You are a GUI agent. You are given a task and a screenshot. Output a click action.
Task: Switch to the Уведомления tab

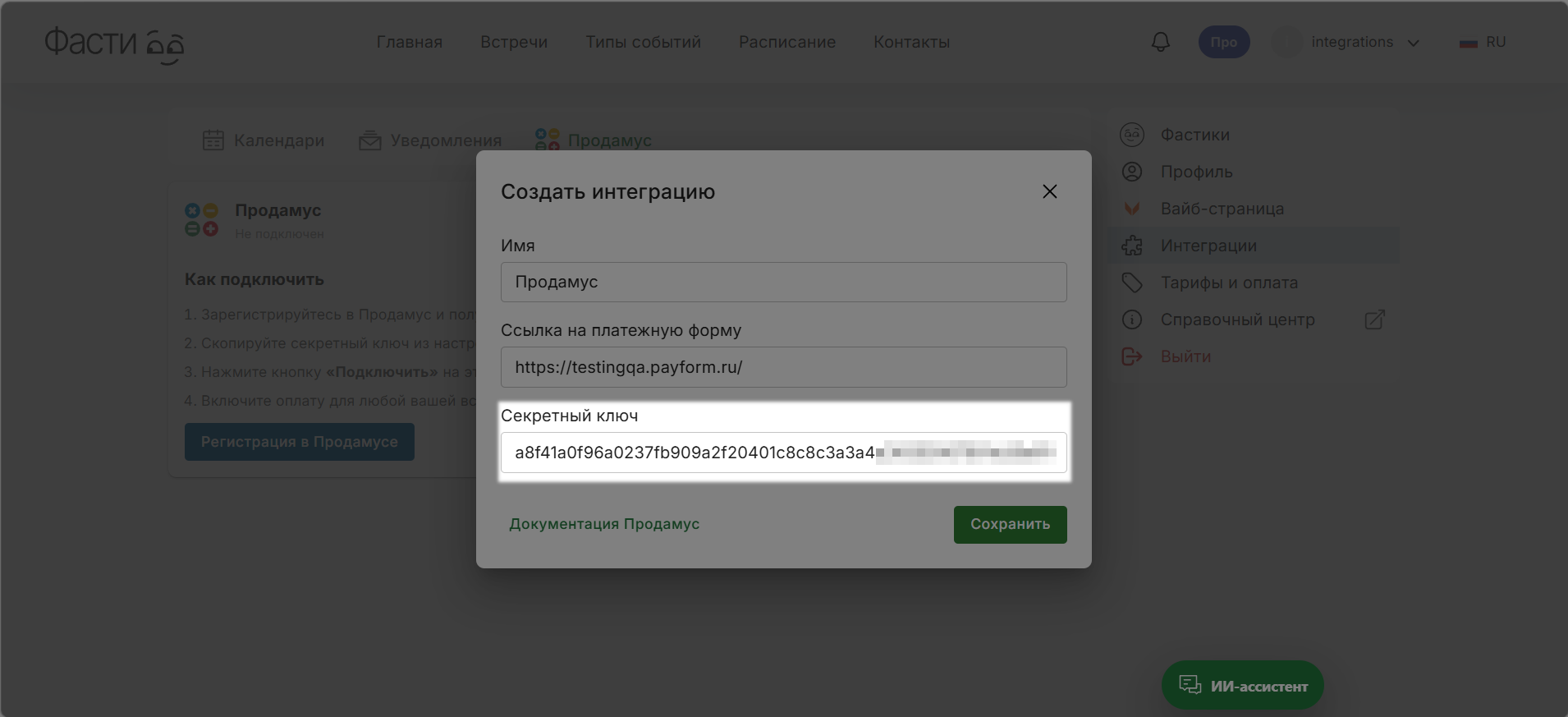[430, 140]
